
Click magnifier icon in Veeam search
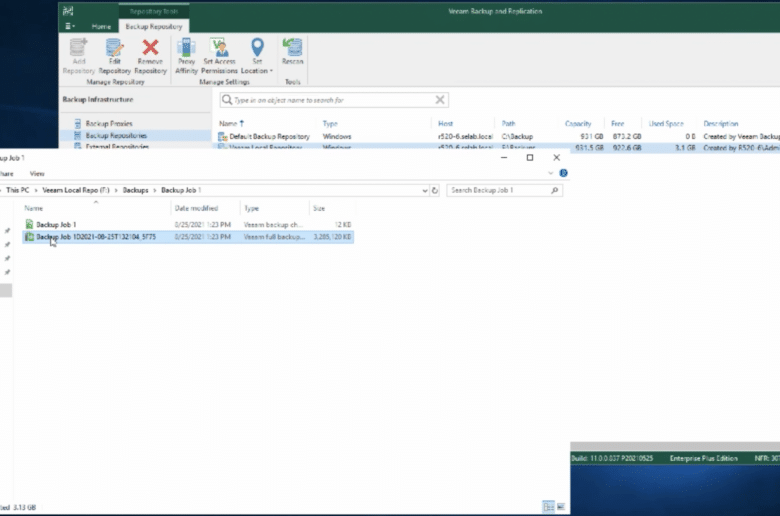(227, 100)
